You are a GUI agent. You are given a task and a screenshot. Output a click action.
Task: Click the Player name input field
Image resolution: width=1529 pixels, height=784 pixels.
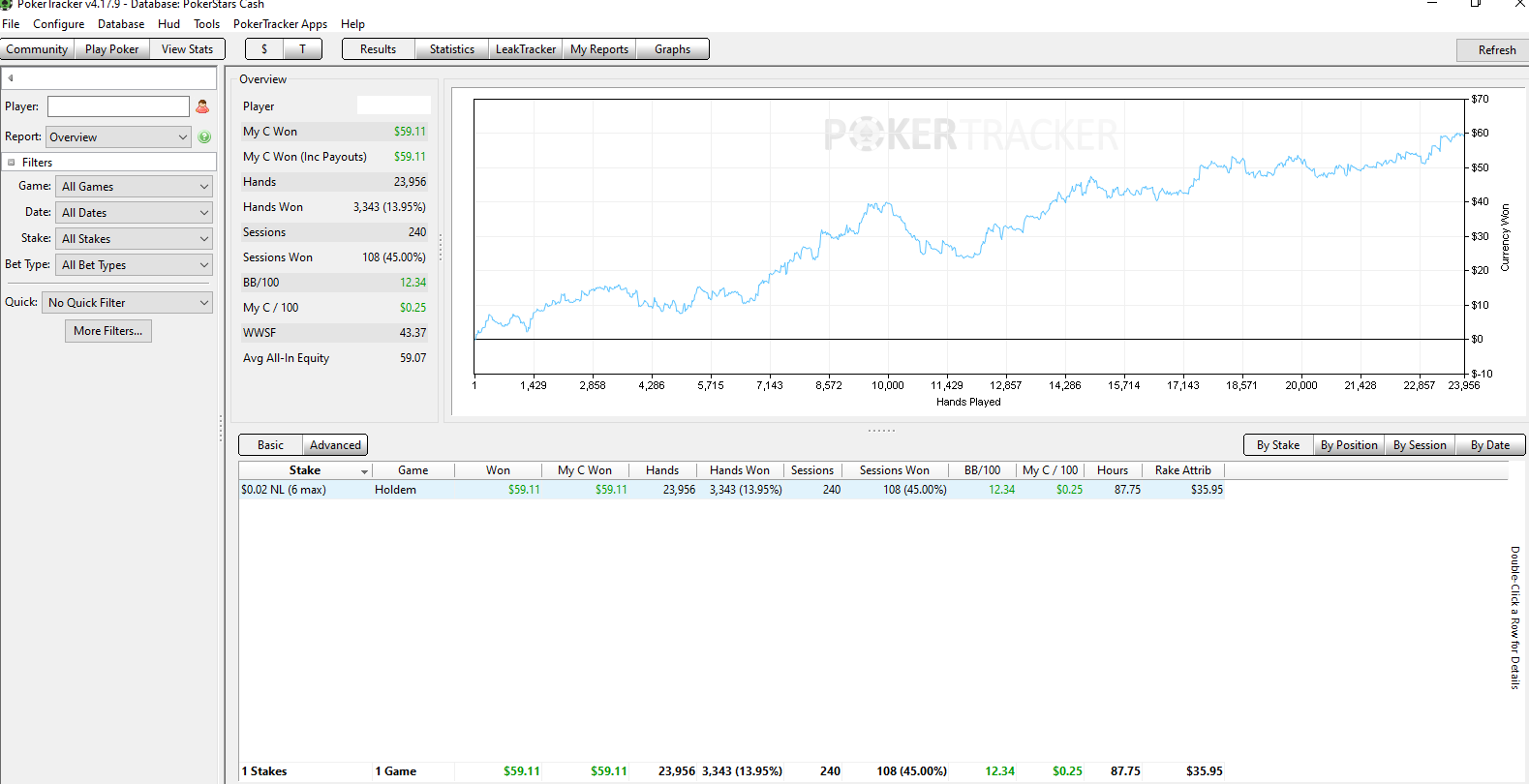pos(118,106)
